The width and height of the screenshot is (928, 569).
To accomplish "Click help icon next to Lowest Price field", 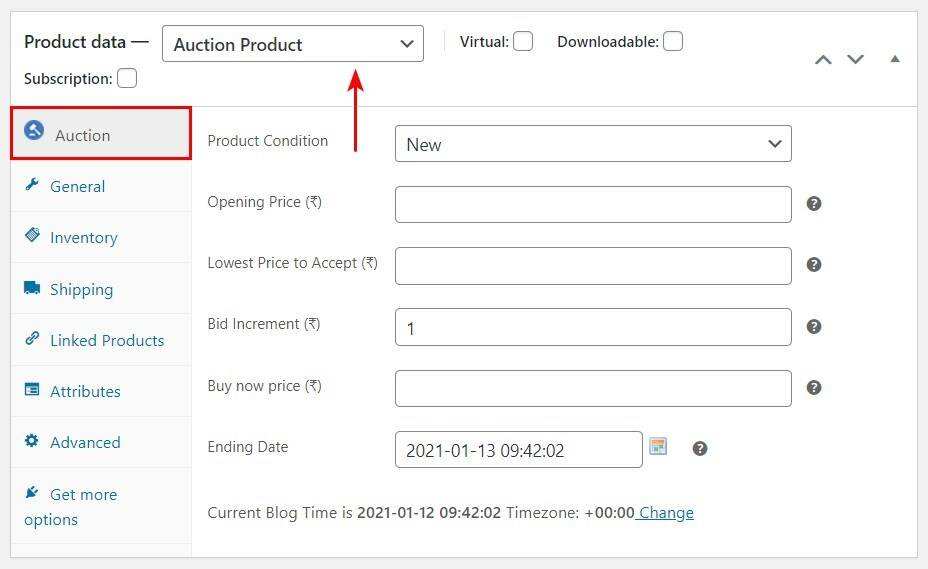I will [814, 265].
